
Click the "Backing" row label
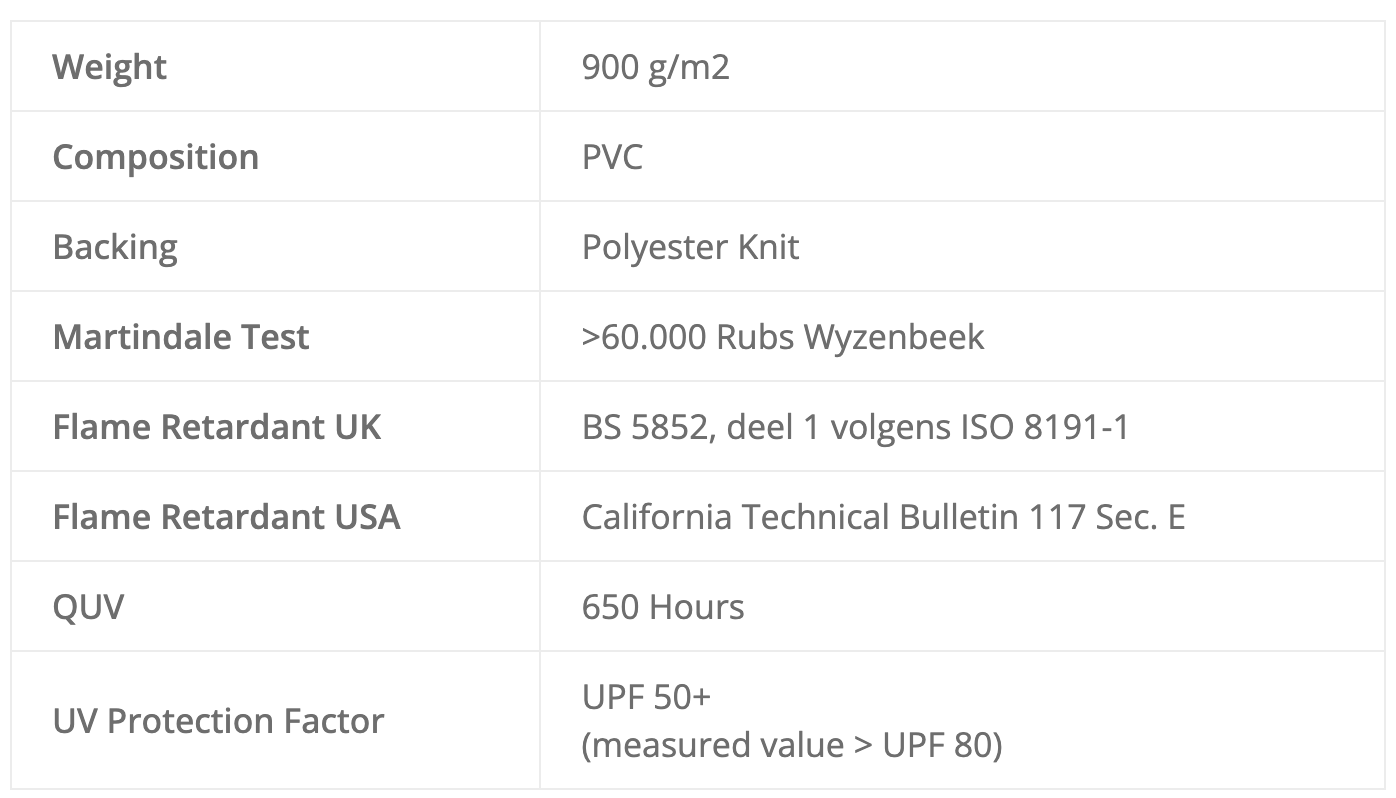tap(115, 247)
